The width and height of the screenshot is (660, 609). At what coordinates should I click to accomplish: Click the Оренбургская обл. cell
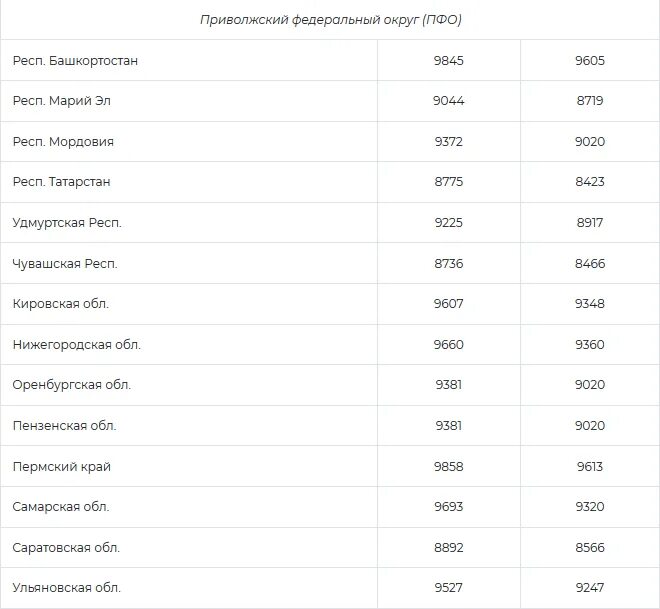[72, 385]
